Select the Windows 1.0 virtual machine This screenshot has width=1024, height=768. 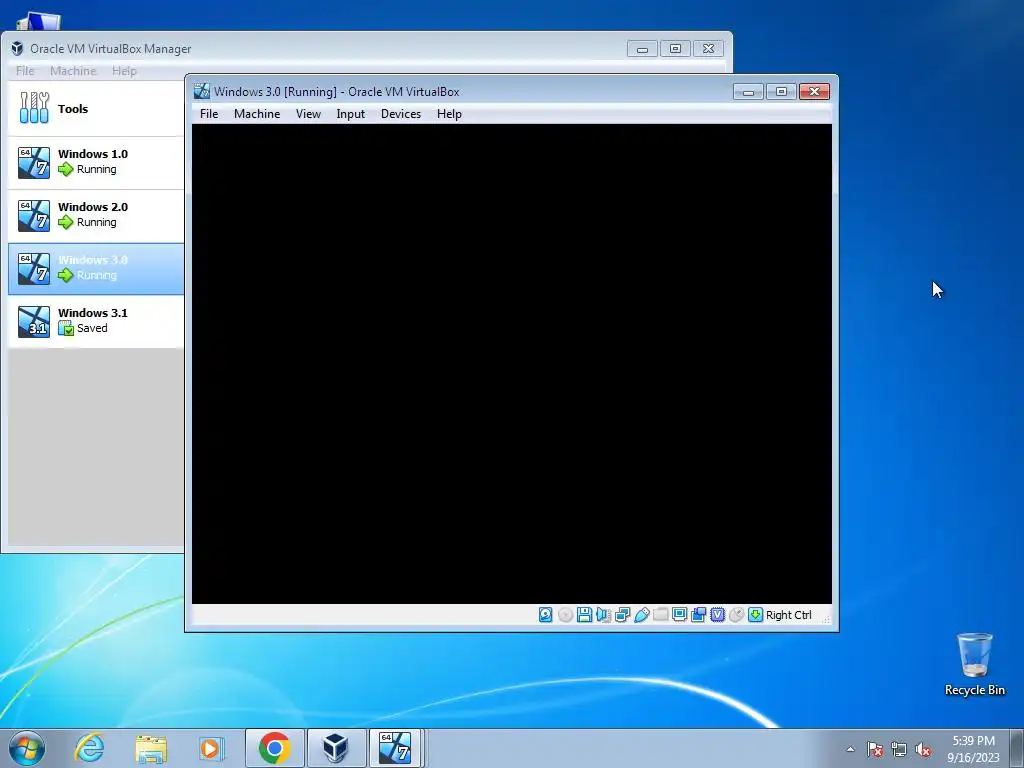pyautogui.click(x=96, y=162)
